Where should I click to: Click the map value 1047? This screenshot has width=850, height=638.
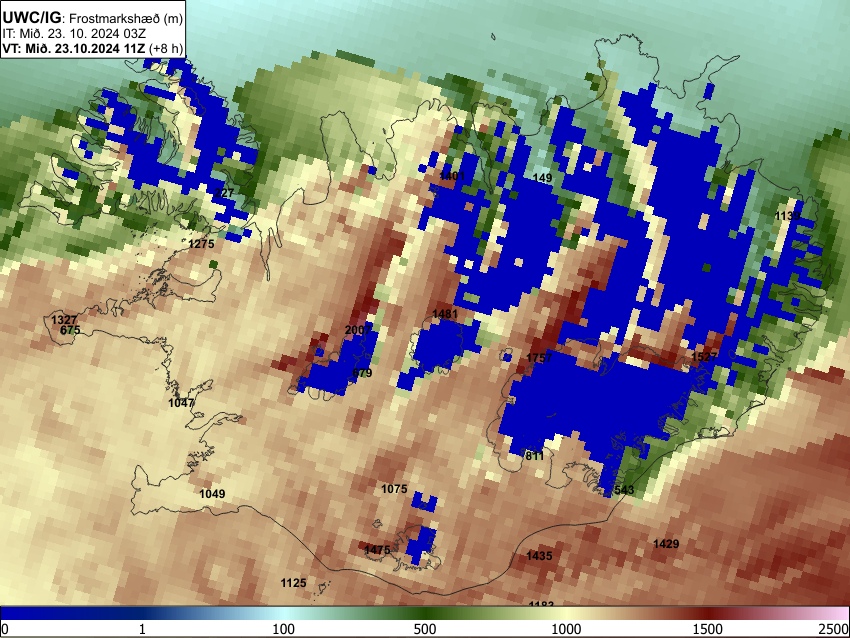point(181,403)
